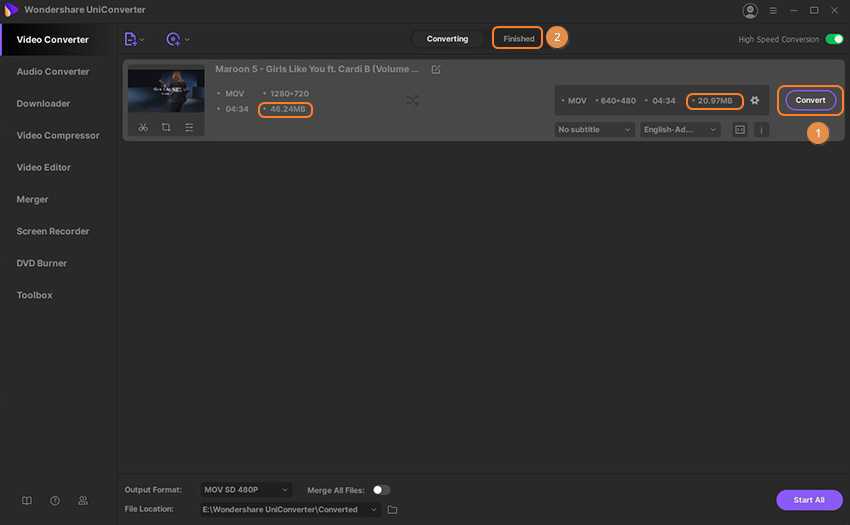Open Video Compressor in sidebar
This screenshot has width=850, height=525.
[x=58, y=136]
